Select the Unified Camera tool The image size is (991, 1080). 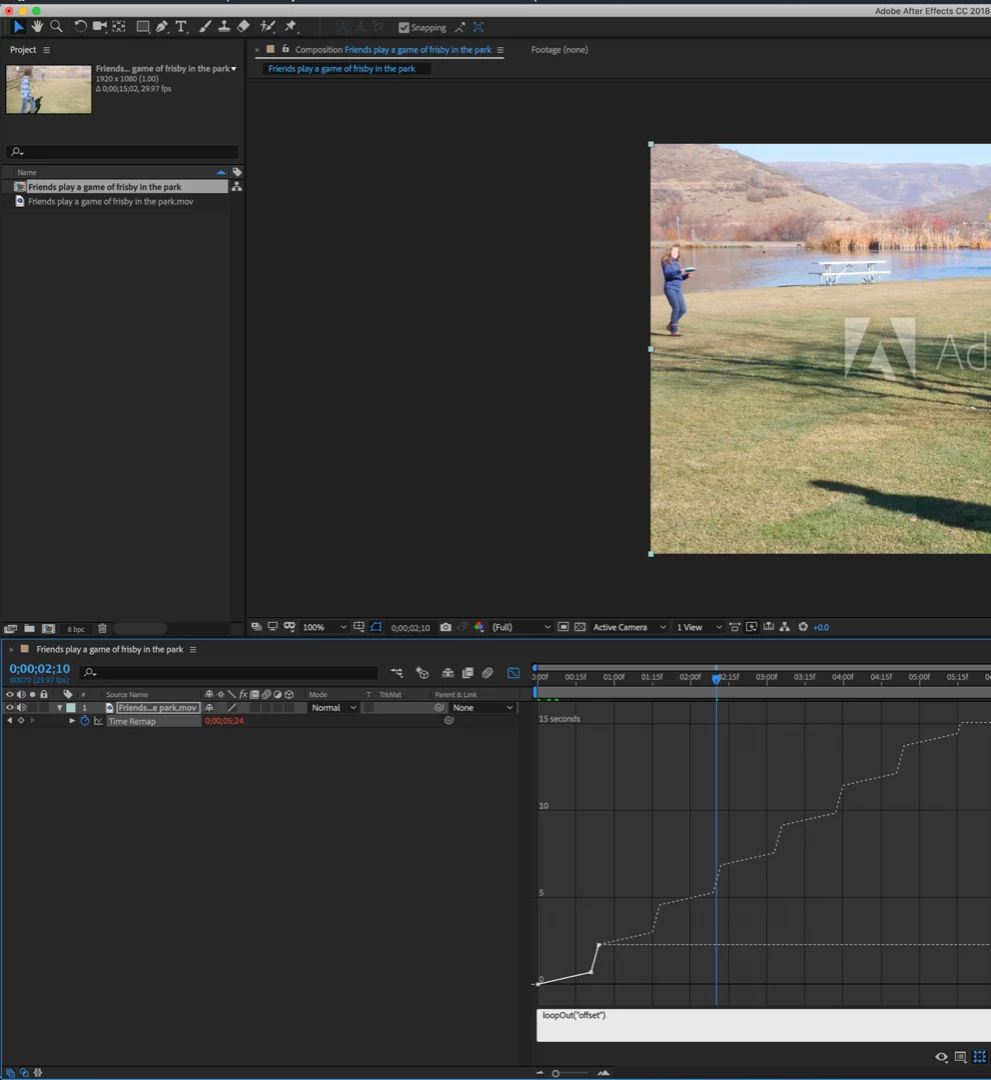[x=100, y=26]
